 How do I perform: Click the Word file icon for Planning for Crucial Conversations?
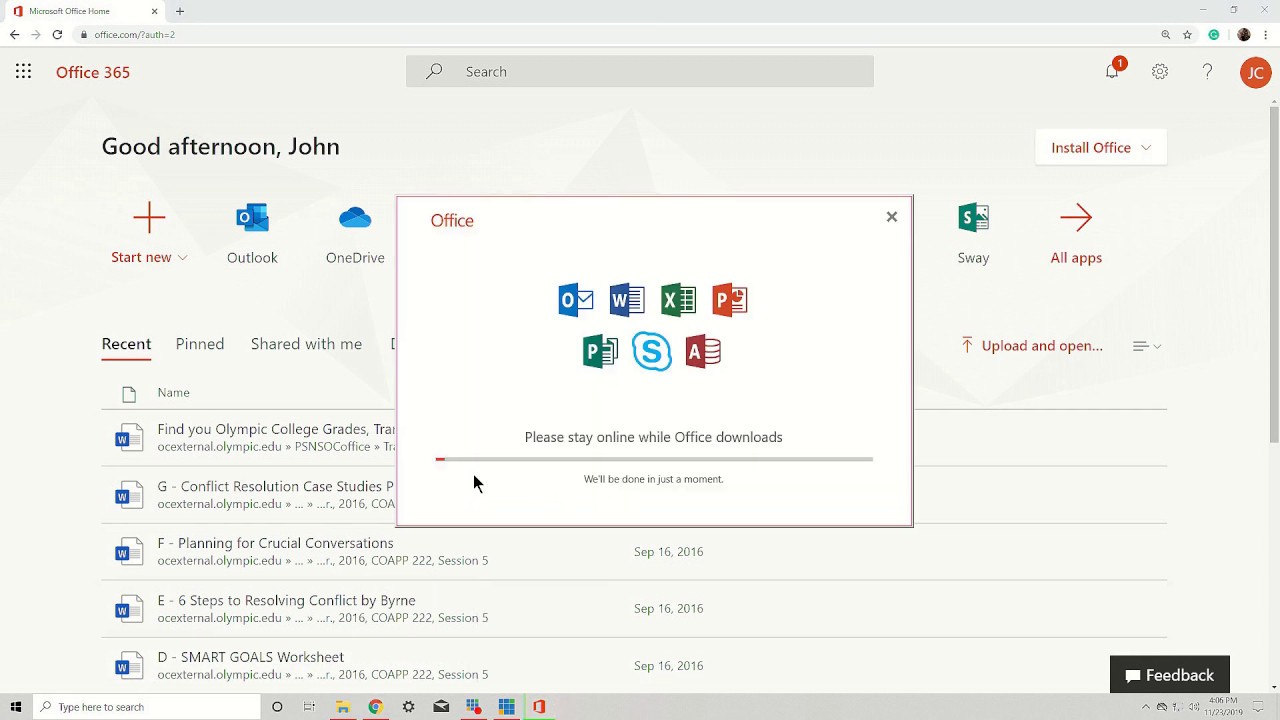128,552
